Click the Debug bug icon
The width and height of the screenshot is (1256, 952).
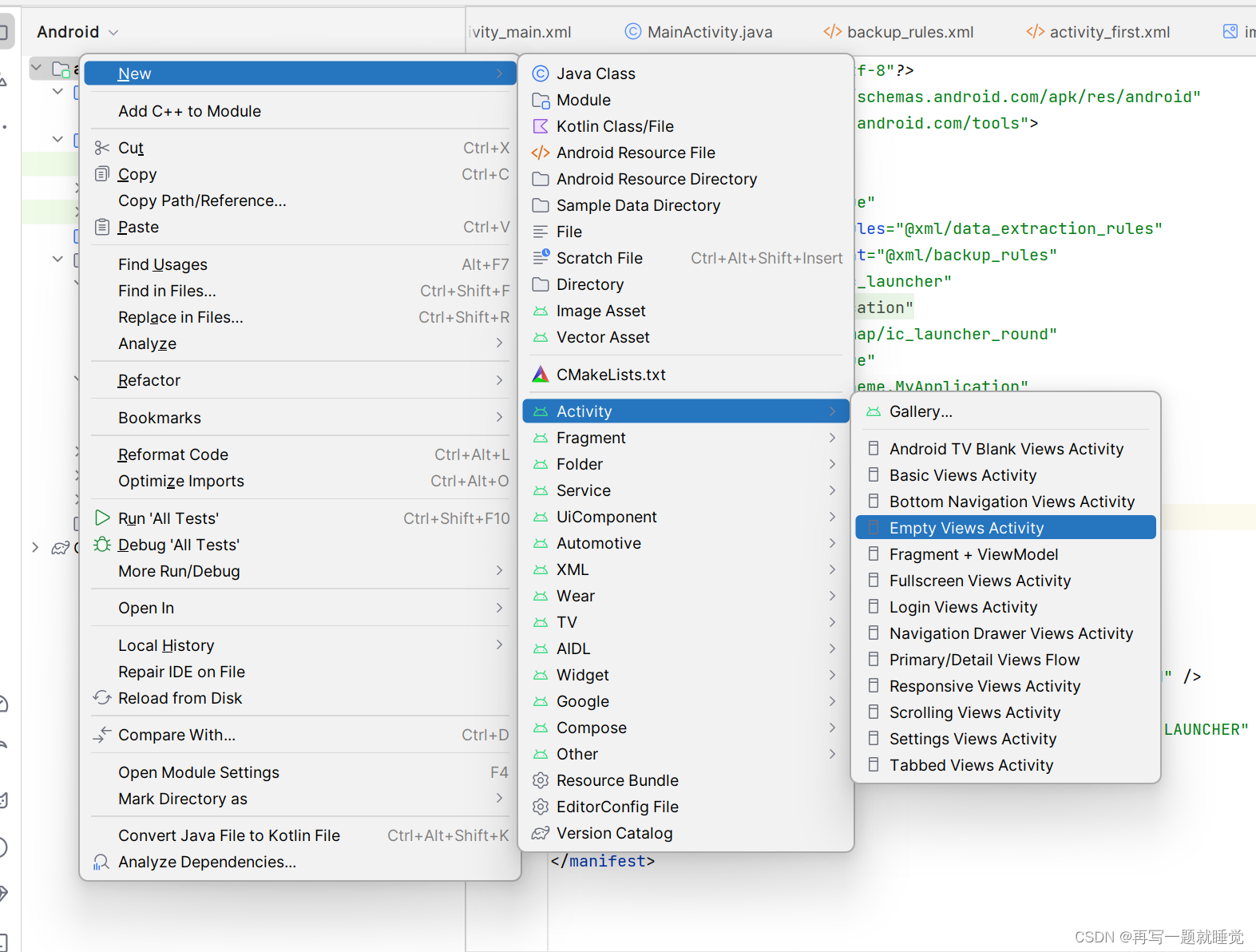tap(101, 545)
